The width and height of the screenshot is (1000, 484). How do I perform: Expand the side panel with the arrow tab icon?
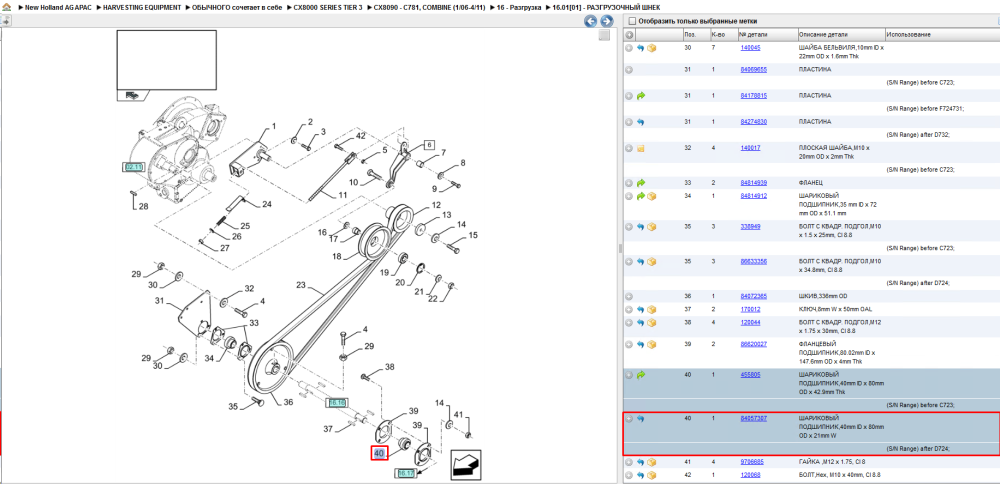(5, 20)
